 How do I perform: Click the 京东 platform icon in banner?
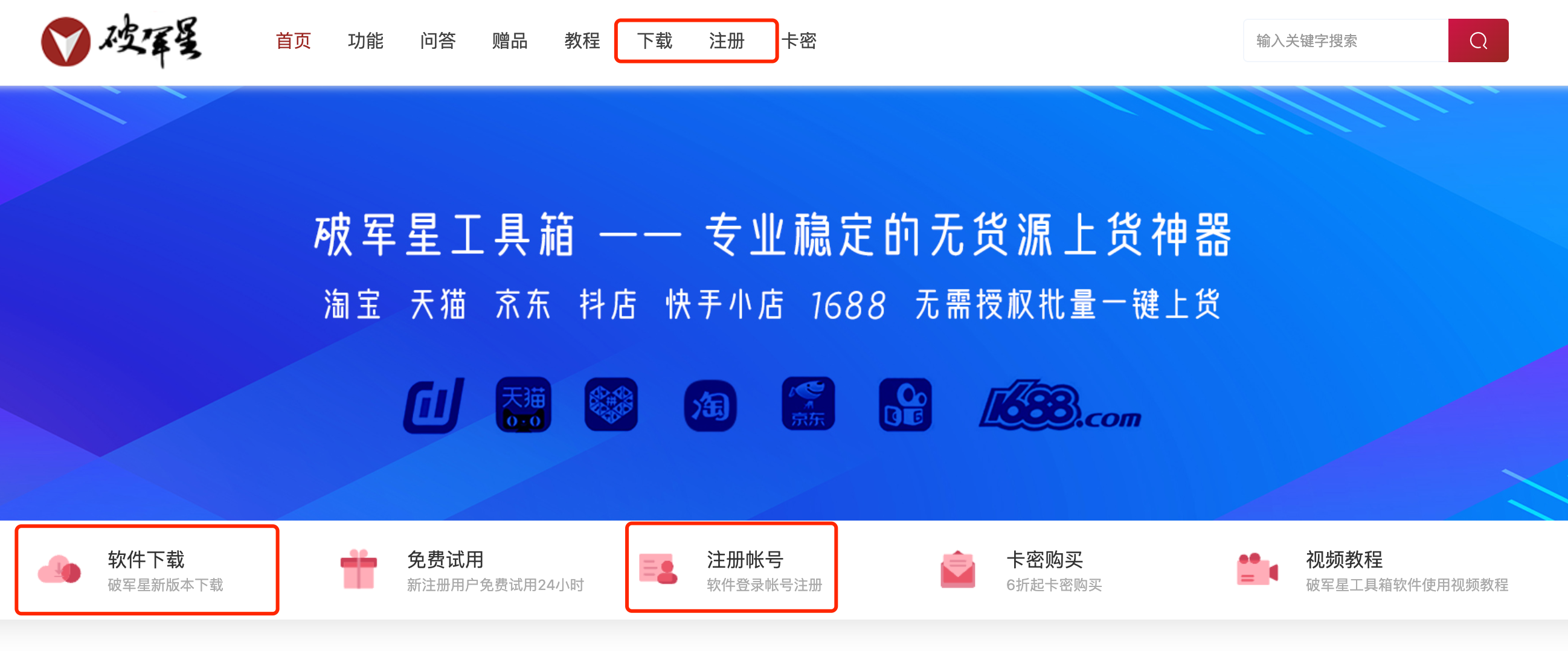(x=808, y=404)
